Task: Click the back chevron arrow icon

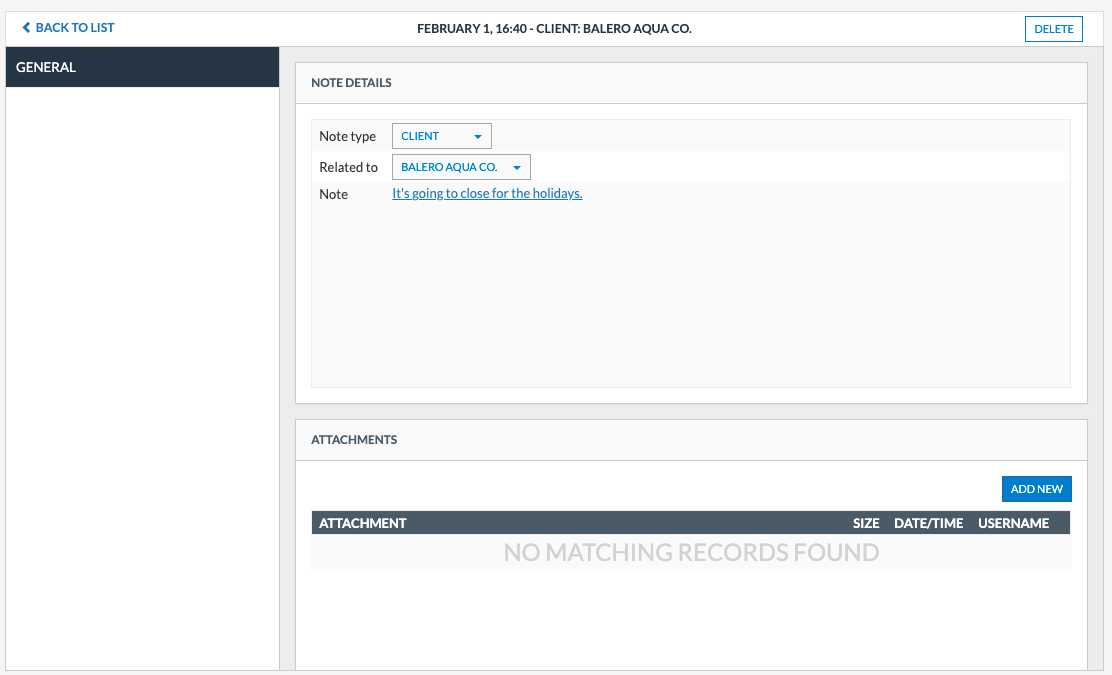Action: 26,28
